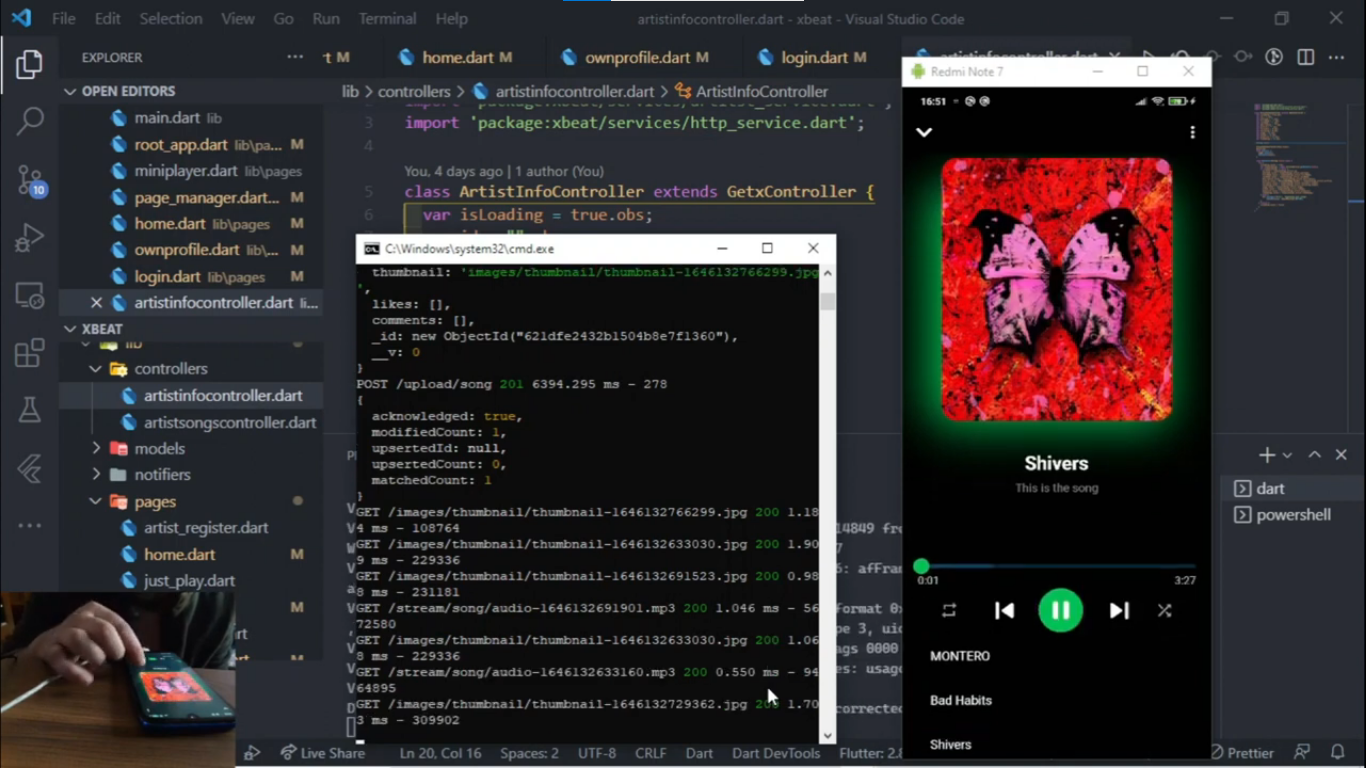Image resolution: width=1366 pixels, height=768 pixels.
Task: Open the Remote Explorer view
Action: pyautogui.click(x=29, y=296)
